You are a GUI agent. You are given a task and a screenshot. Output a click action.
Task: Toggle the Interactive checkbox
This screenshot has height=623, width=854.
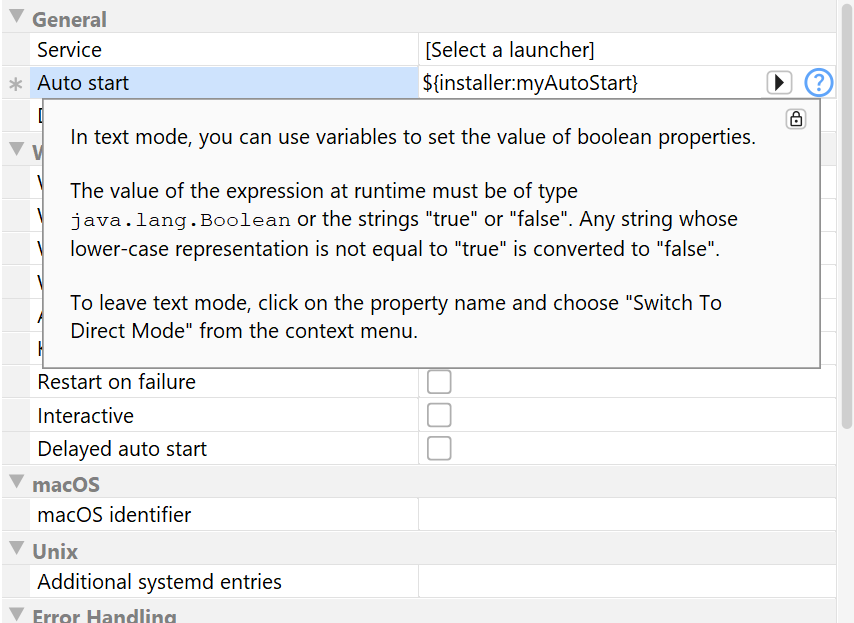click(439, 415)
